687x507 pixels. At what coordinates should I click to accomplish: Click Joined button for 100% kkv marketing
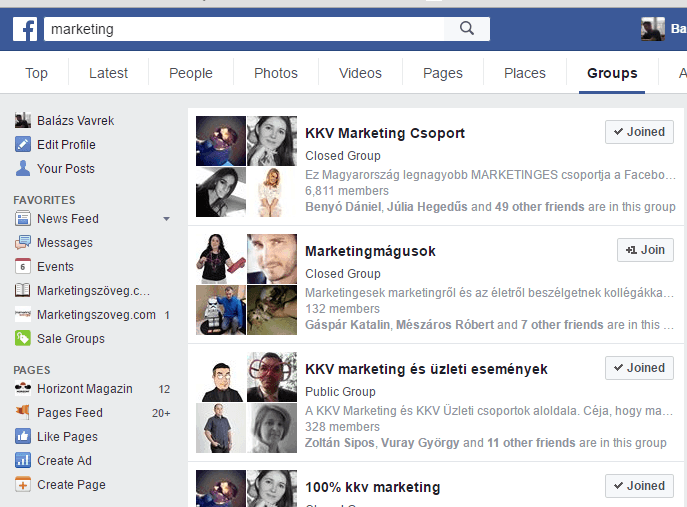pos(639,486)
